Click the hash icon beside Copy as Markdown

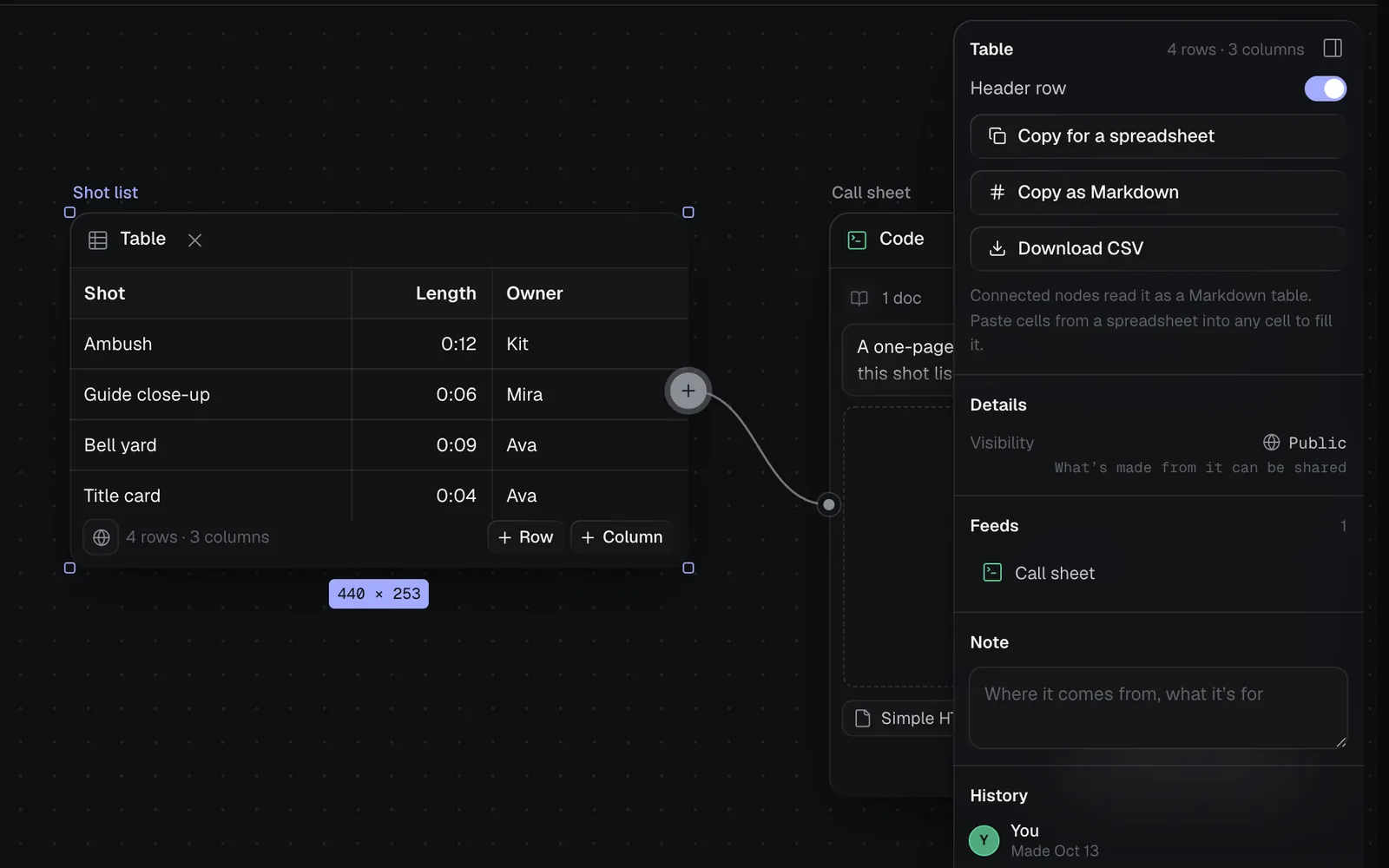pos(997,193)
